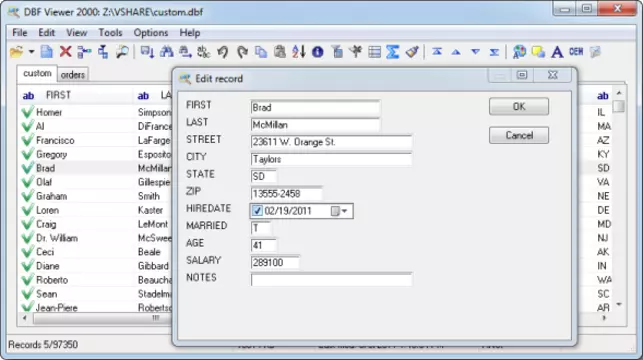Click the NOTES input field
Viewport: 643px width, 360px height.
point(331,279)
